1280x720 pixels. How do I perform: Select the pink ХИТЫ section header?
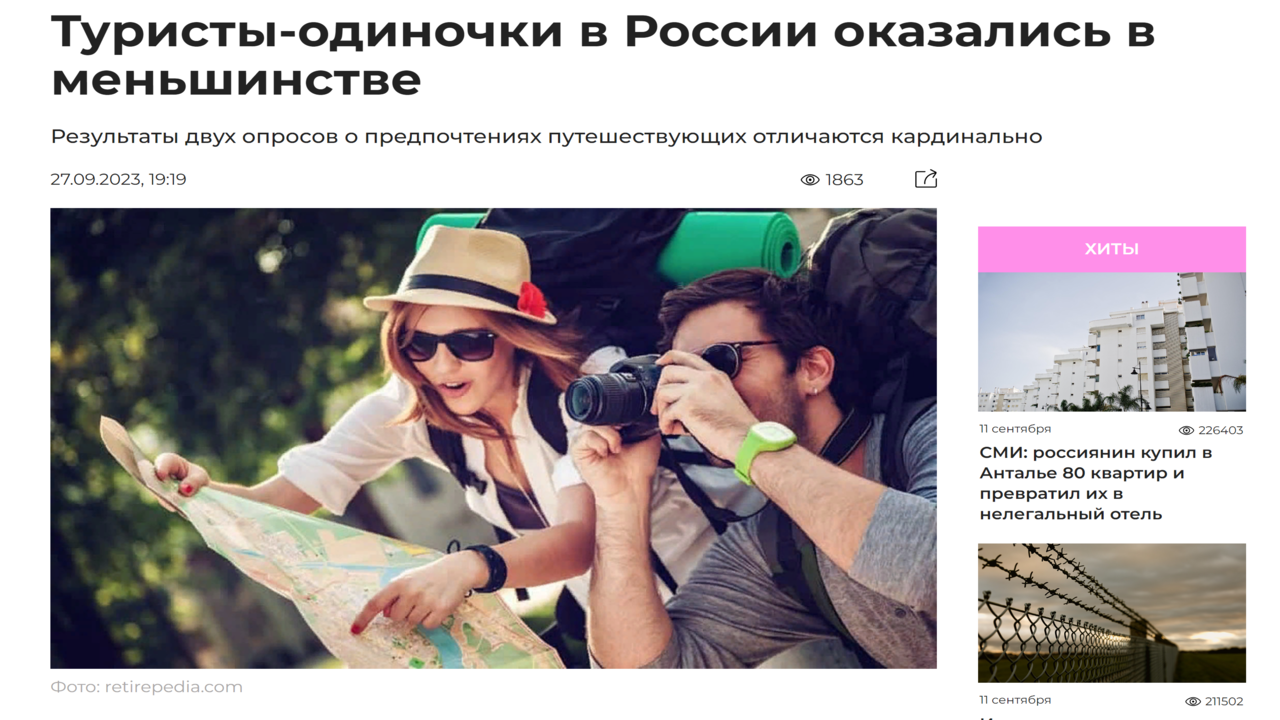coord(1112,249)
